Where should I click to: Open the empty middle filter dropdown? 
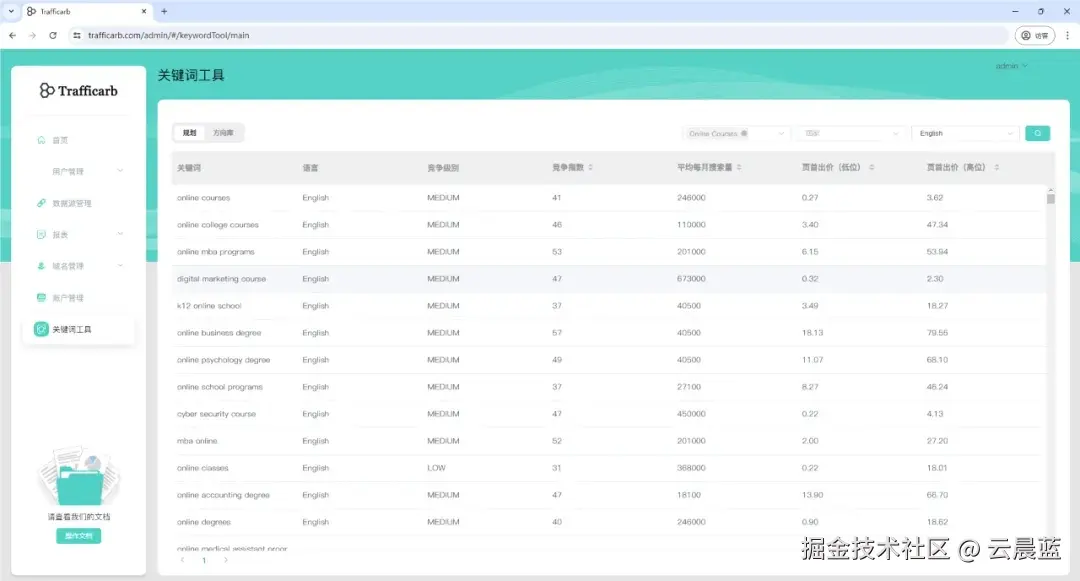850,134
